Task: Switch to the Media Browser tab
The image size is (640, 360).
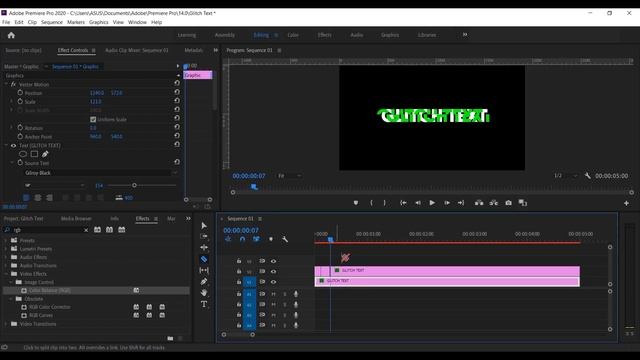Action: click(76, 219)
